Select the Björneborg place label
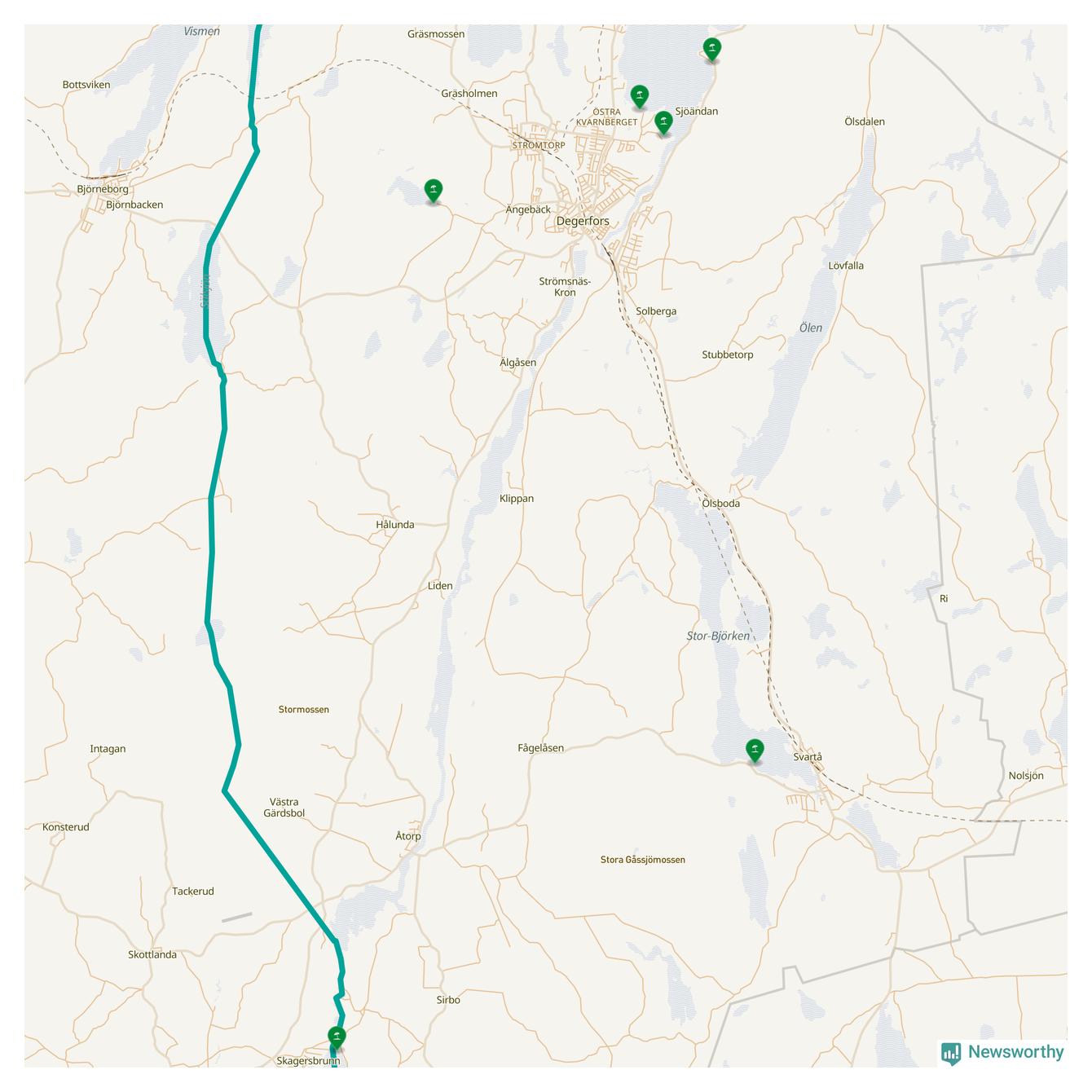This screenshot has width=1092, height=1092. click(103, 189)
